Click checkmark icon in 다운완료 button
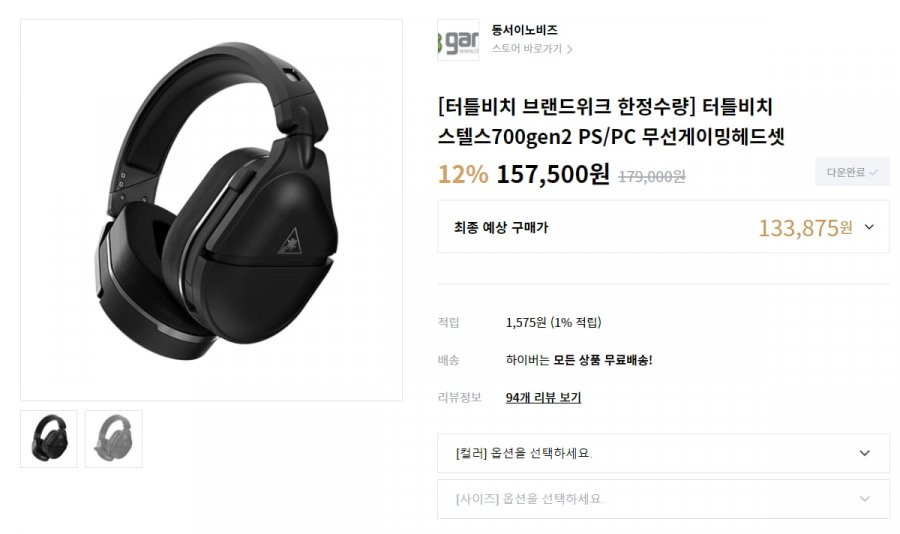Screen dimensions: 900x534 [873, 172]
